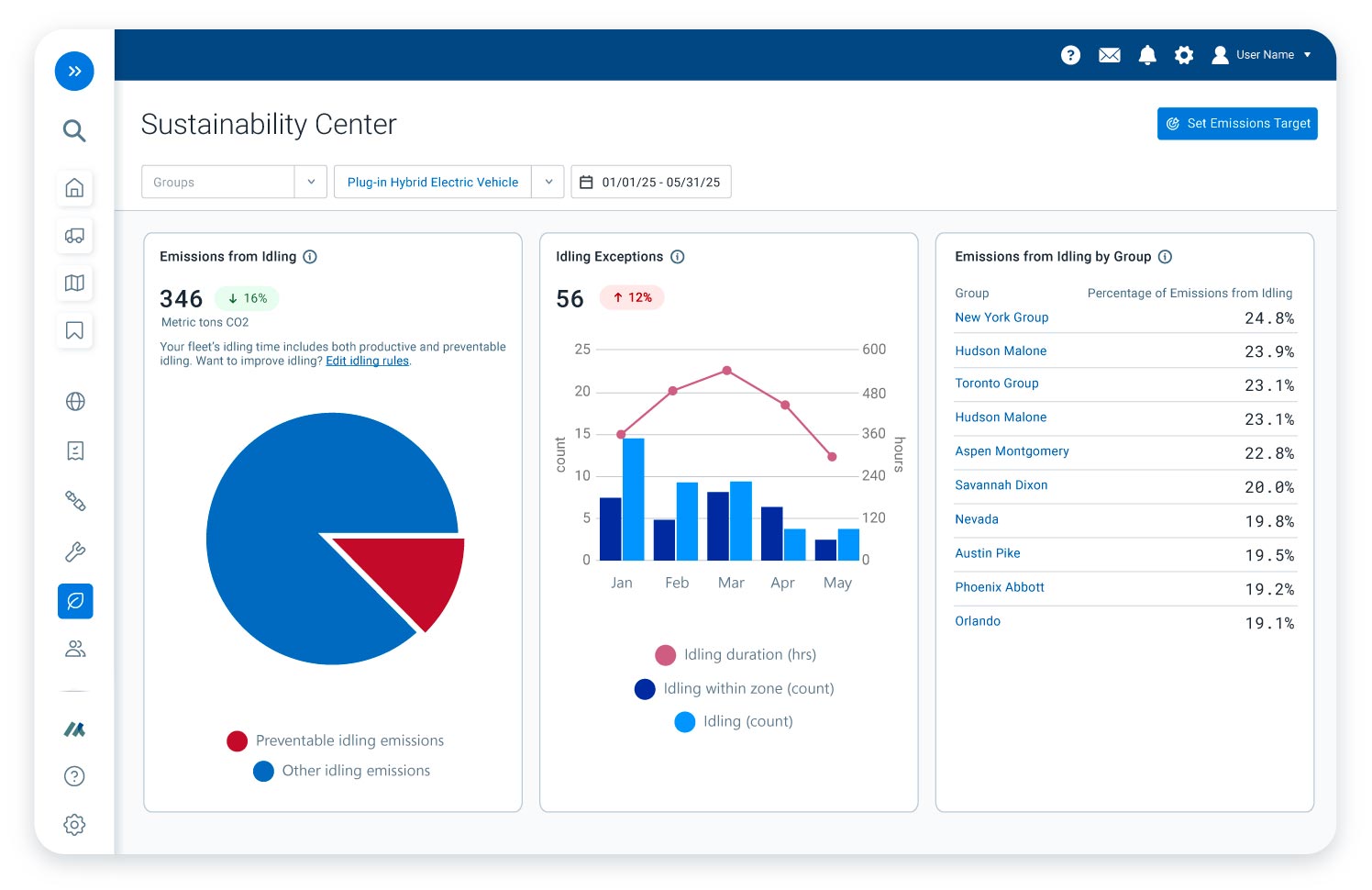Click the active Sustainability leaf icon

[75, 601]
